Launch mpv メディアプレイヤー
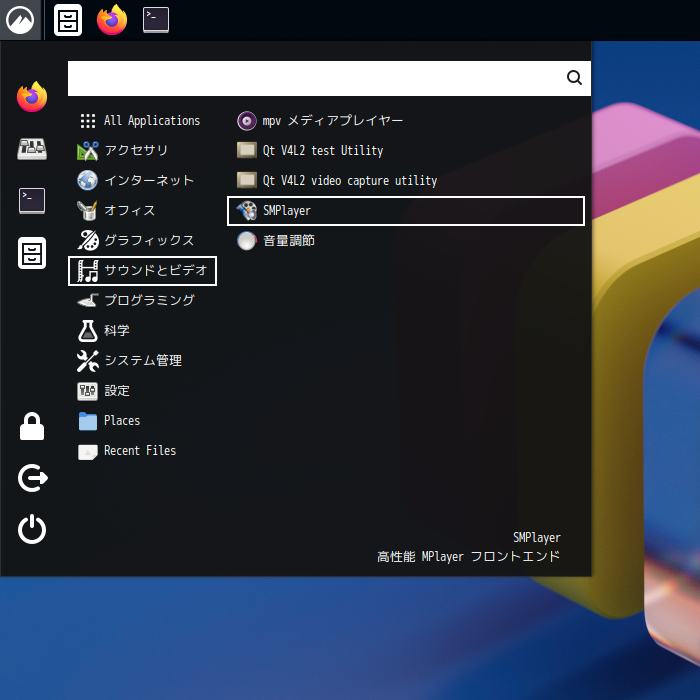Viewport: 700px width, 700px height. [406, 121]
